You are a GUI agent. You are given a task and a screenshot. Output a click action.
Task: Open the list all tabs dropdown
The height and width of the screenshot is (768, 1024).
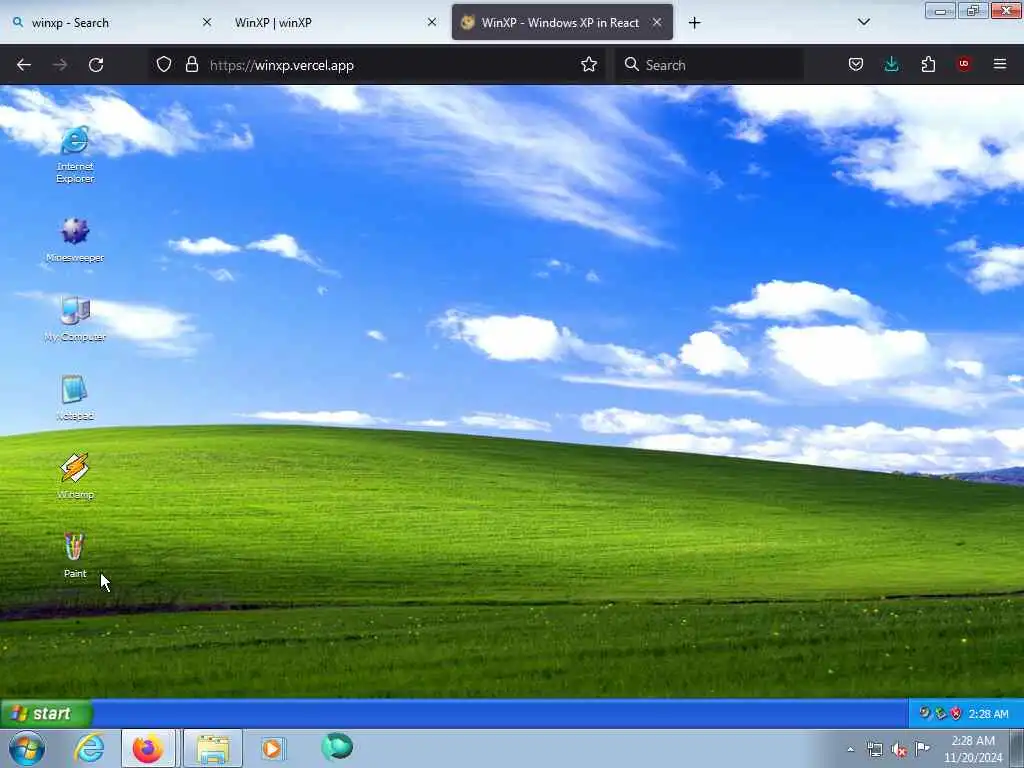863,22
